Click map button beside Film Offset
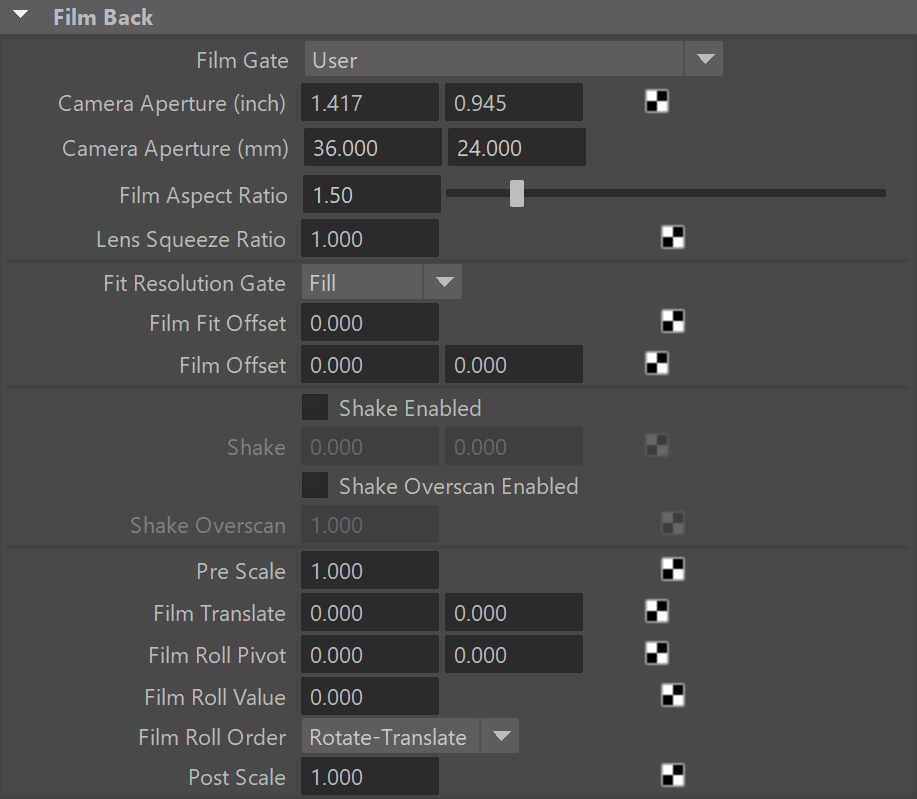This screenshot has width=917, height=799. 657,363
